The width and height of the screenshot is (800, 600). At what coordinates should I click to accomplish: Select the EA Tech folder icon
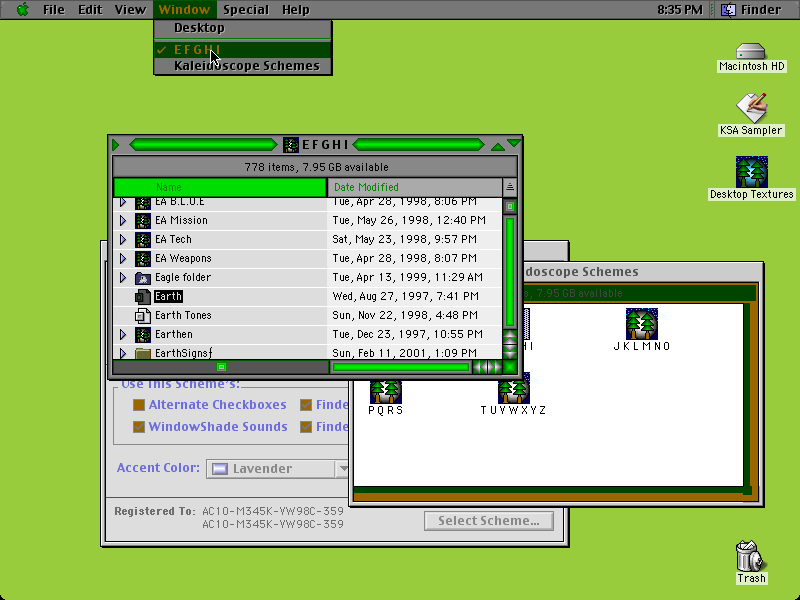pyautogui.click(x=143, y=239)
